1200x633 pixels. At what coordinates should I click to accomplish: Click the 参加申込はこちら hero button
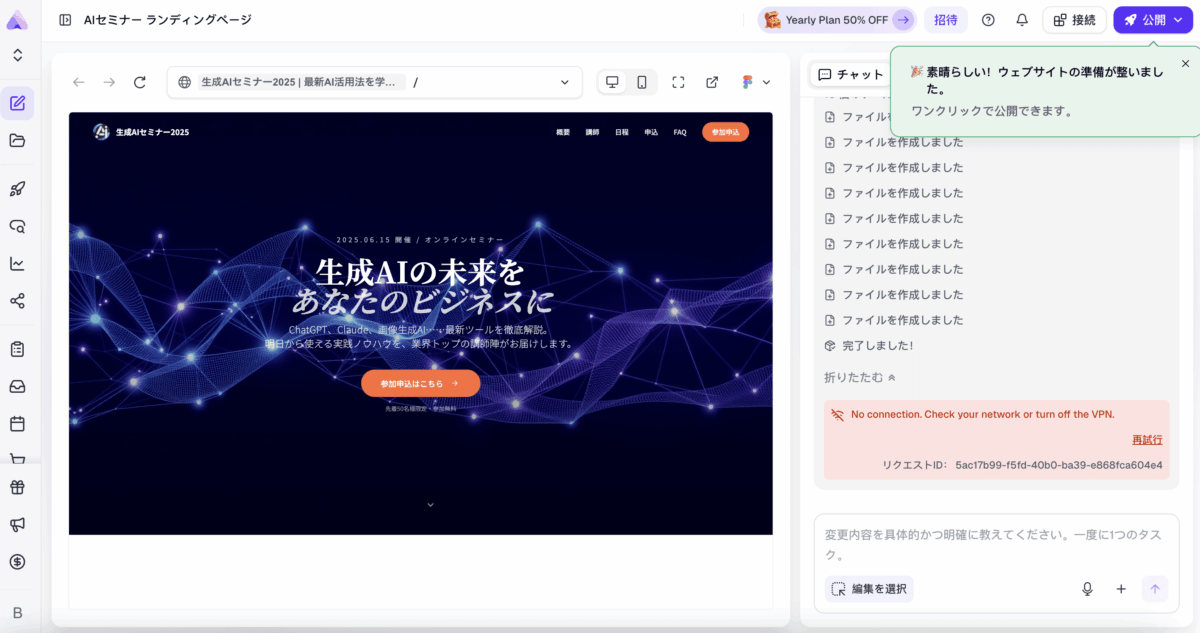click(420, 383)
